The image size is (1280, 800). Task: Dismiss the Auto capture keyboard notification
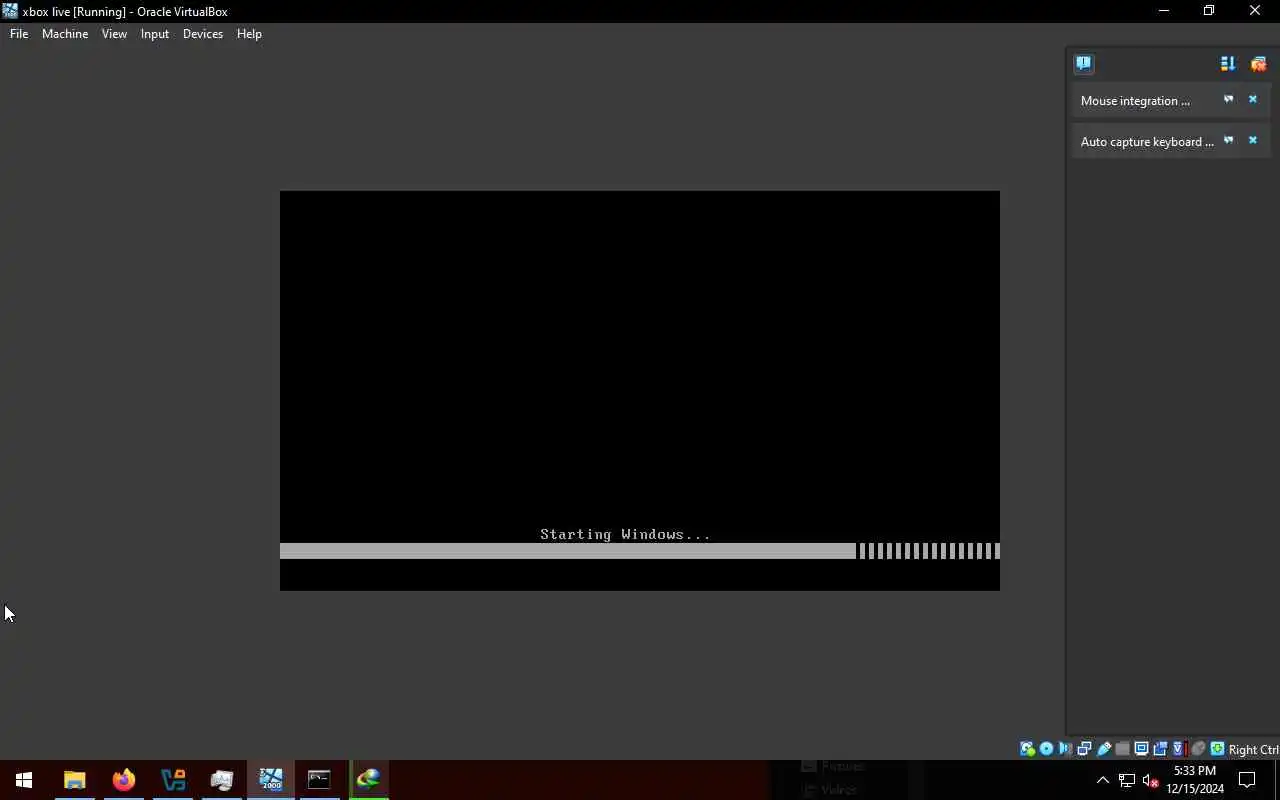point(1252,140)
